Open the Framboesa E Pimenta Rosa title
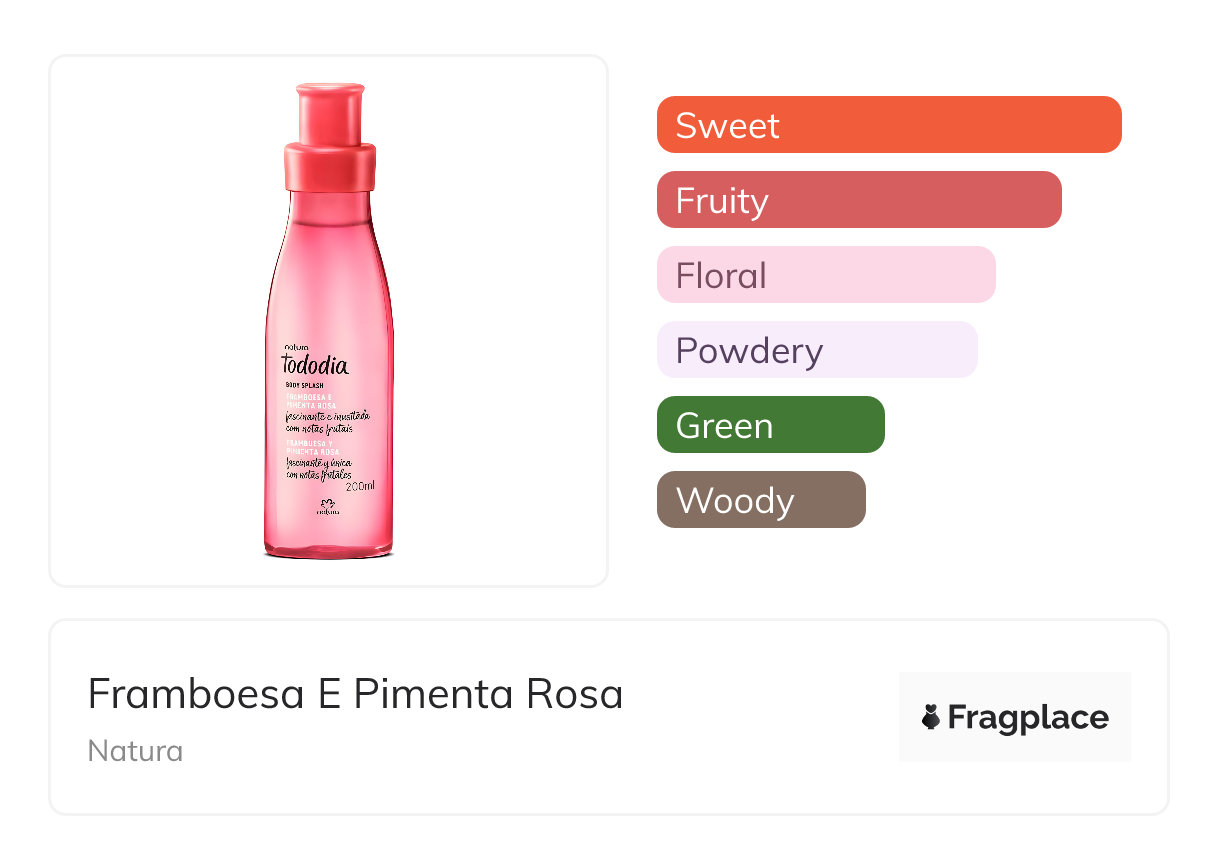Image resolution: width=1218 pixels, height=864 pixels. coord(355,693)
